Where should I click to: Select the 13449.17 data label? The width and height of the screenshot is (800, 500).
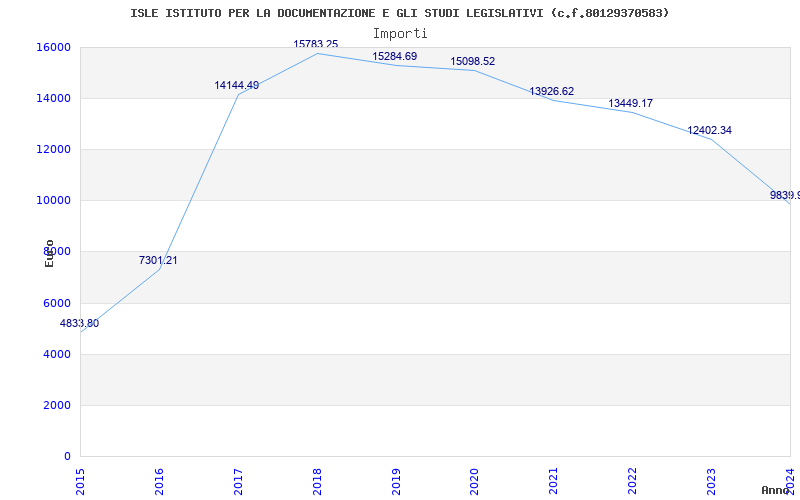[631, 104]
